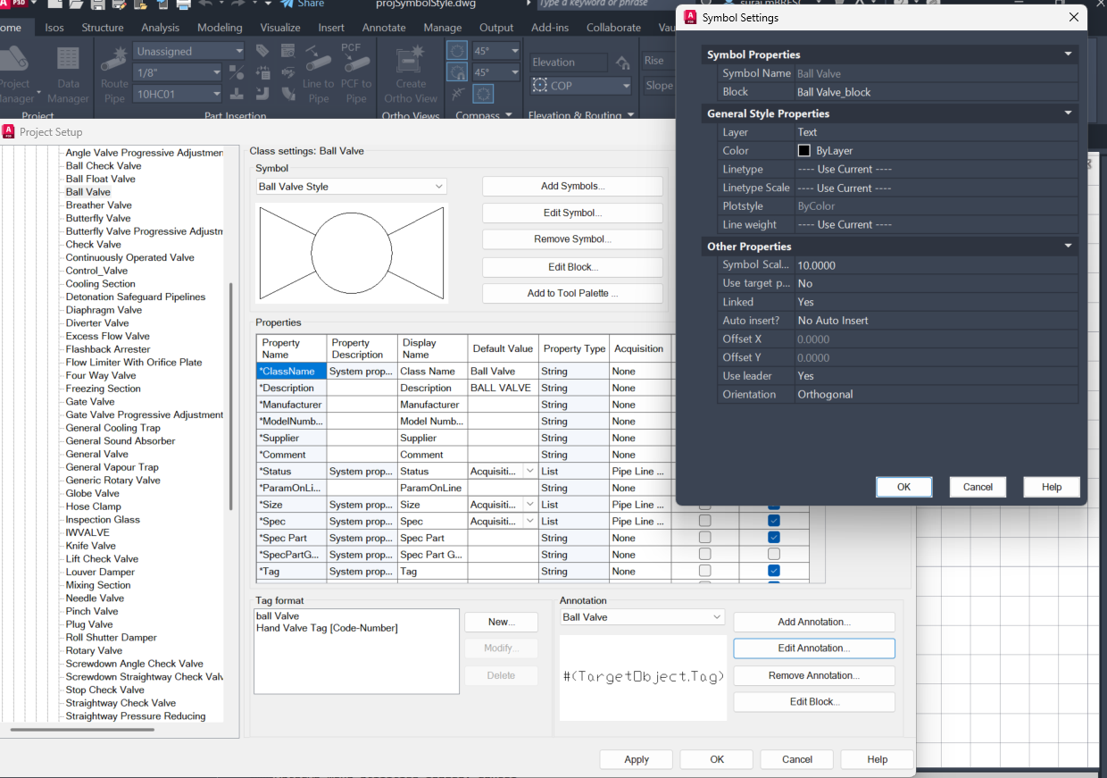
Task: Collapse the Symbol Properties section
Action: click(1067, 55)
